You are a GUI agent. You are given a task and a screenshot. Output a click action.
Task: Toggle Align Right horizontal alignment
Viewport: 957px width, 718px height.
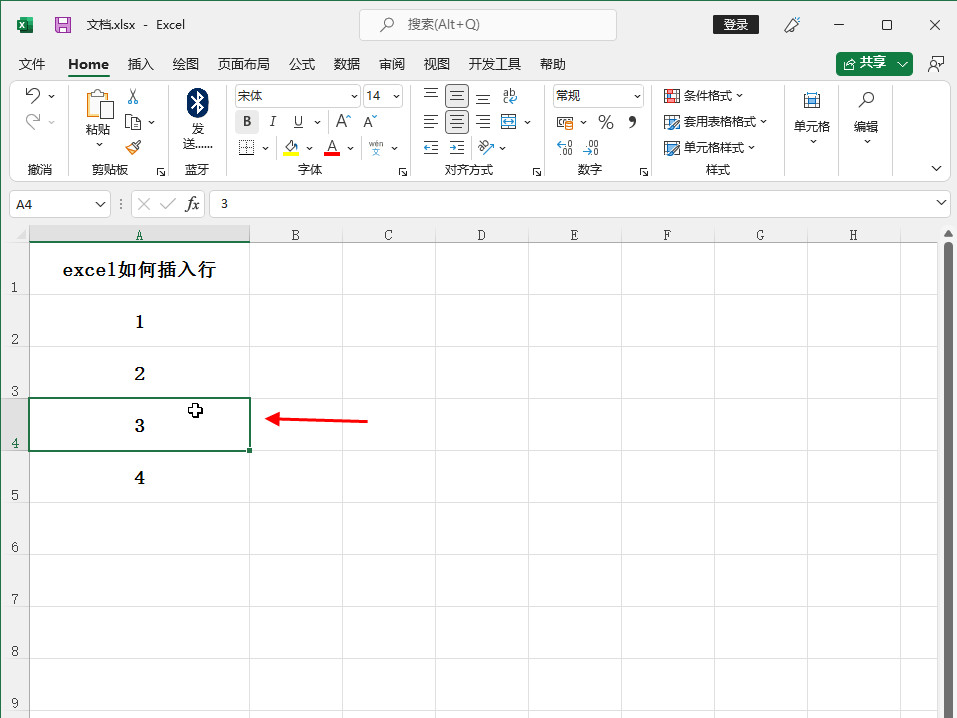483,121
